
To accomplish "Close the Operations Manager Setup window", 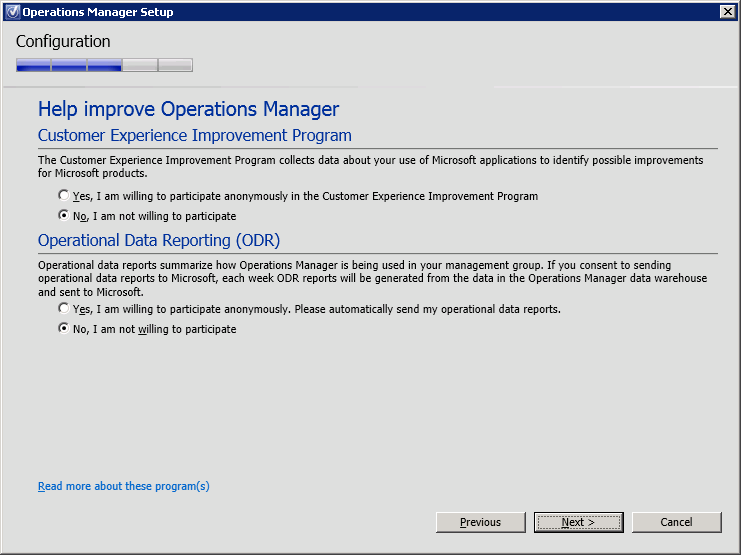I will tap(727, 12).
